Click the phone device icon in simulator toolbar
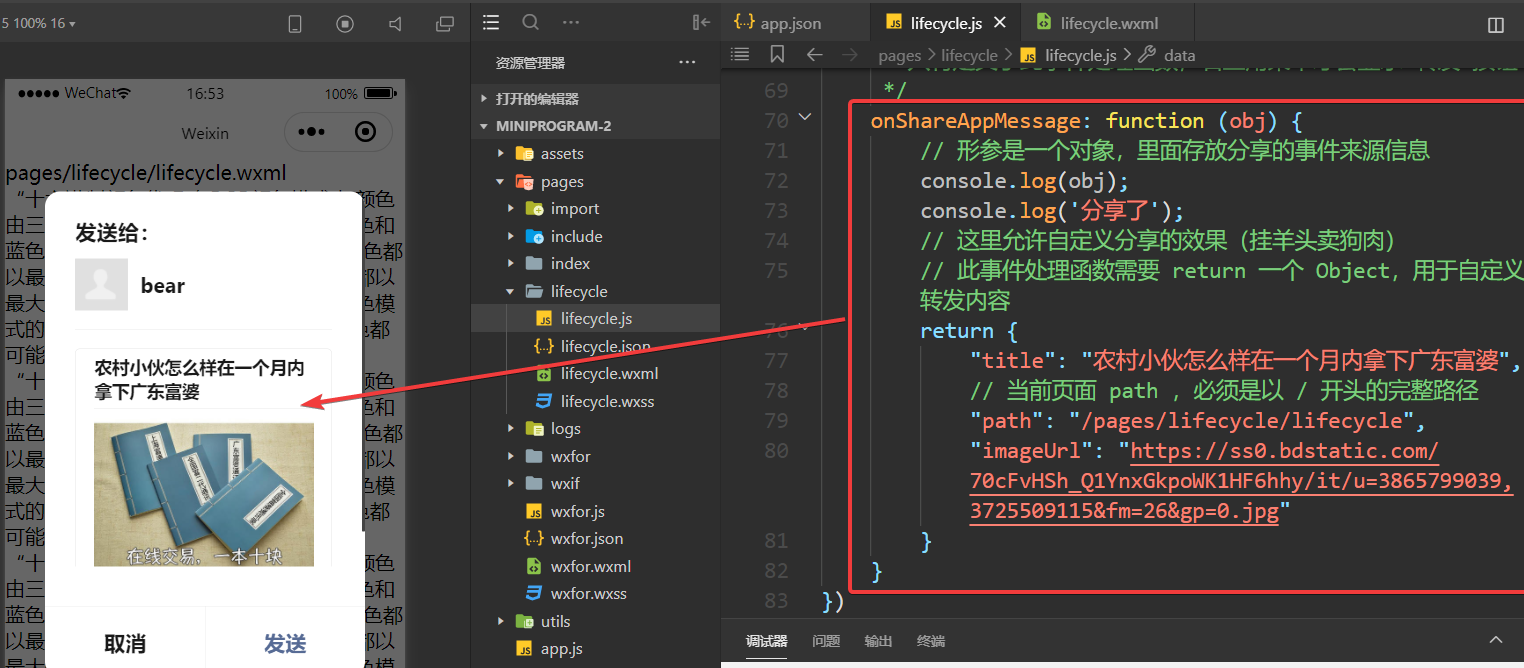The height and width of the screenshot is (668, 1524). pyautogui.click(x=295, y=24)
